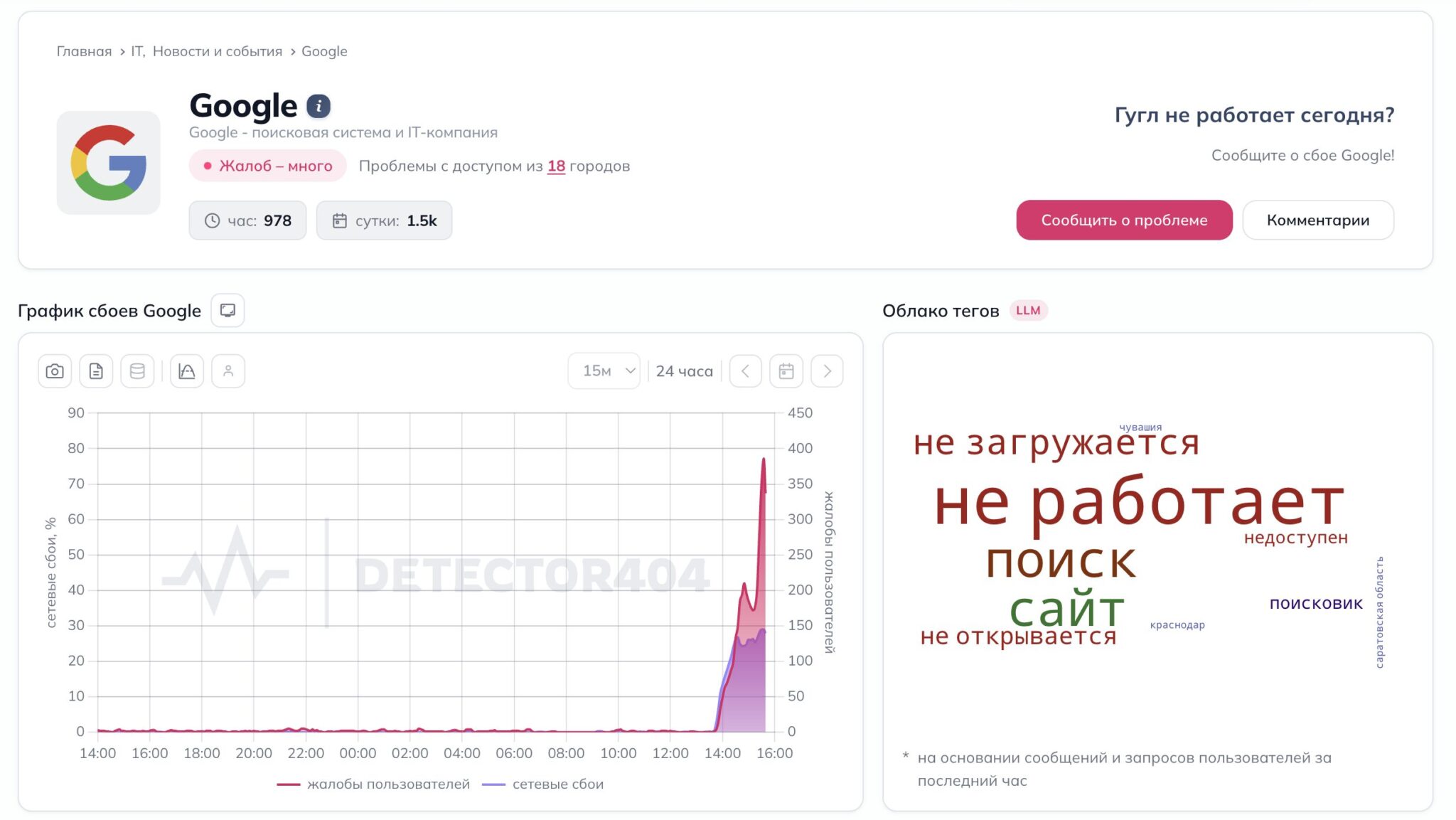The width and height of the screenshot is (1456, 820).
Task: Click the Google breadcrumb item
Action: pyautogui.click(x=324, y=51)
